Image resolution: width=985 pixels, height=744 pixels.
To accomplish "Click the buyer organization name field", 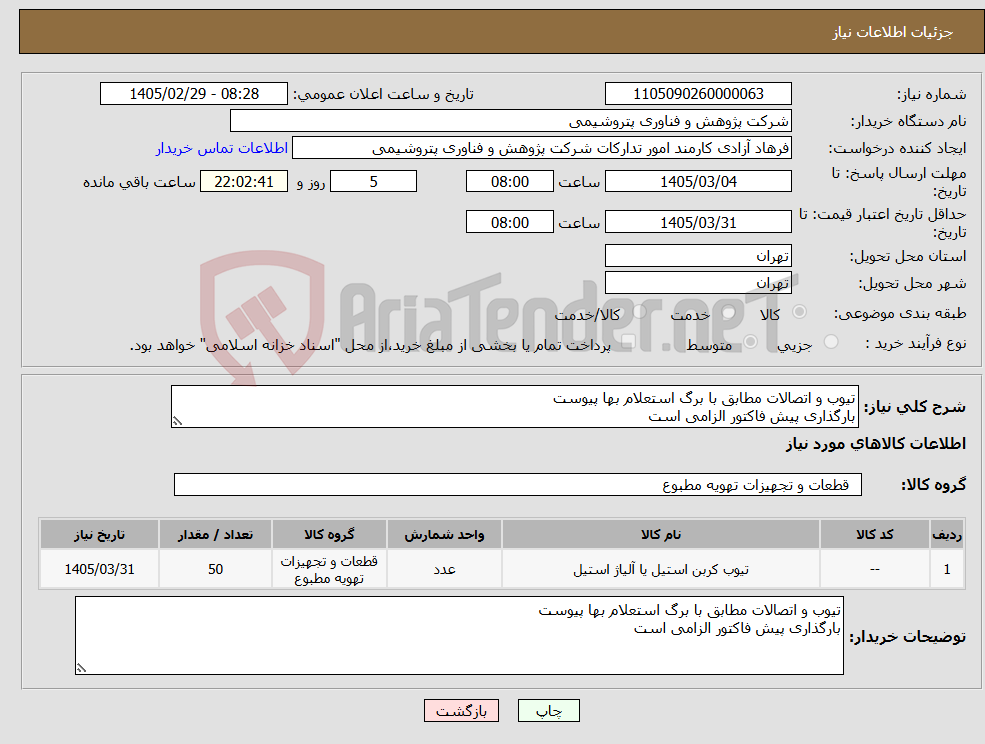I will pyautogui.click(x=510, y=121).
